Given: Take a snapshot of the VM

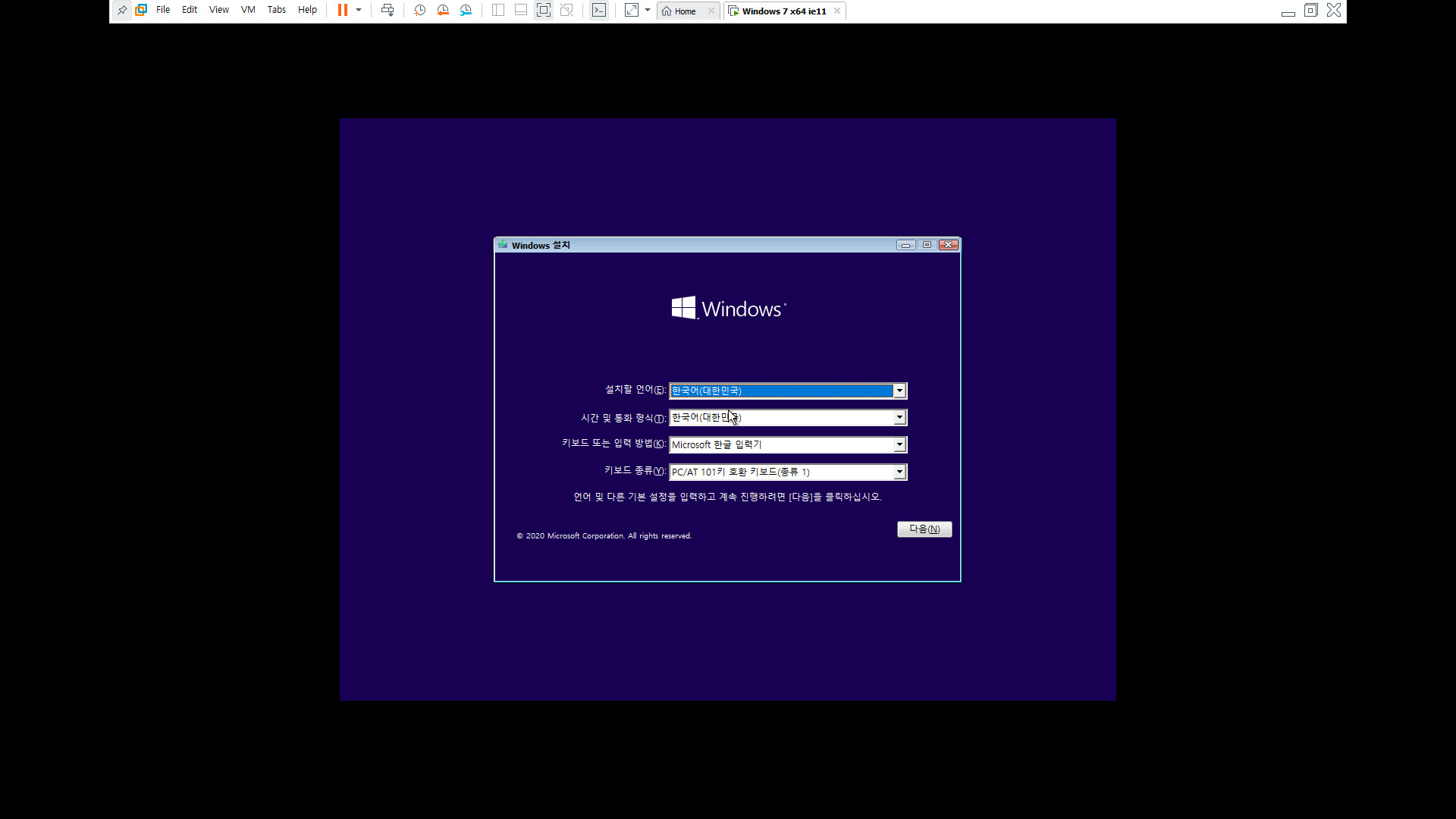Looking at the screenshot, I should tap(420, 11).
